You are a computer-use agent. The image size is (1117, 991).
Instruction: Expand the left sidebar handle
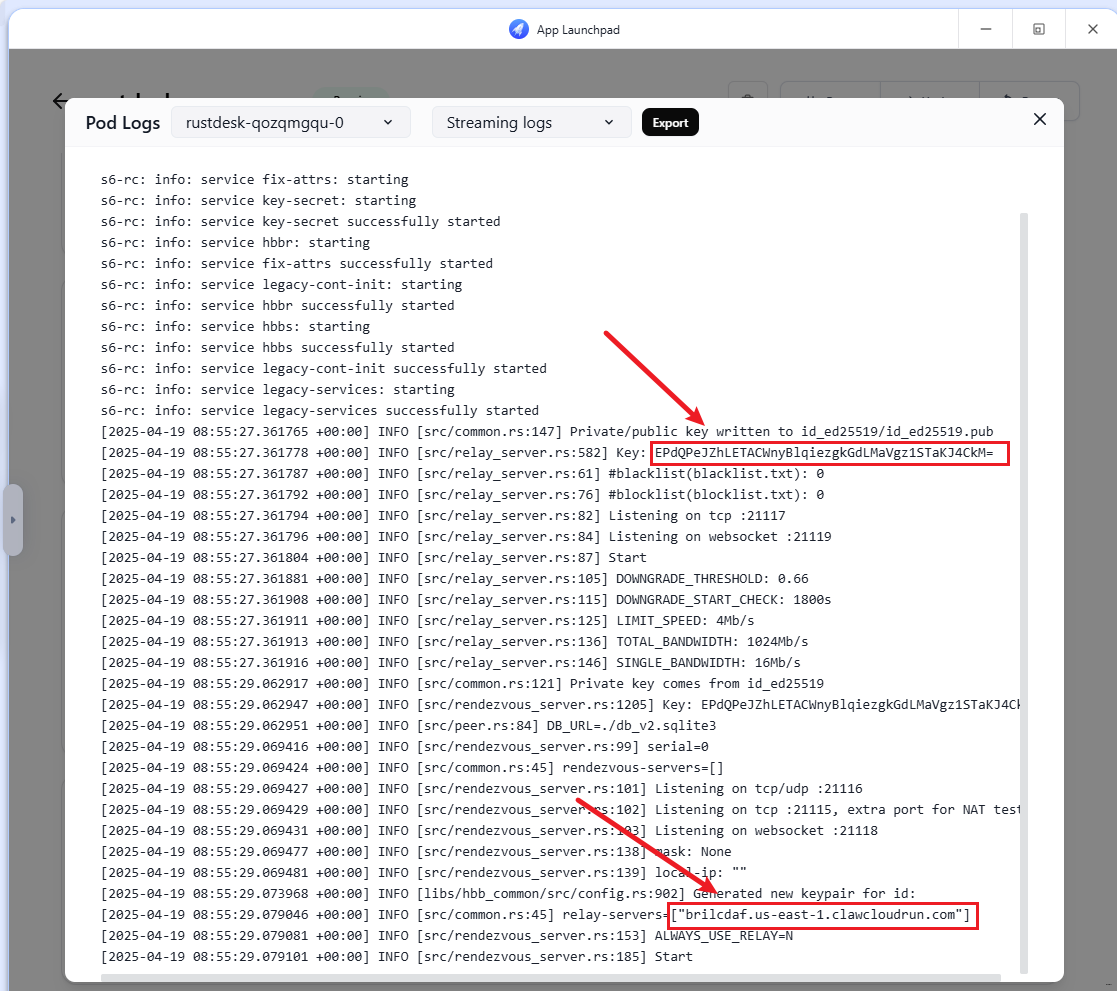[x=13, y=520]
